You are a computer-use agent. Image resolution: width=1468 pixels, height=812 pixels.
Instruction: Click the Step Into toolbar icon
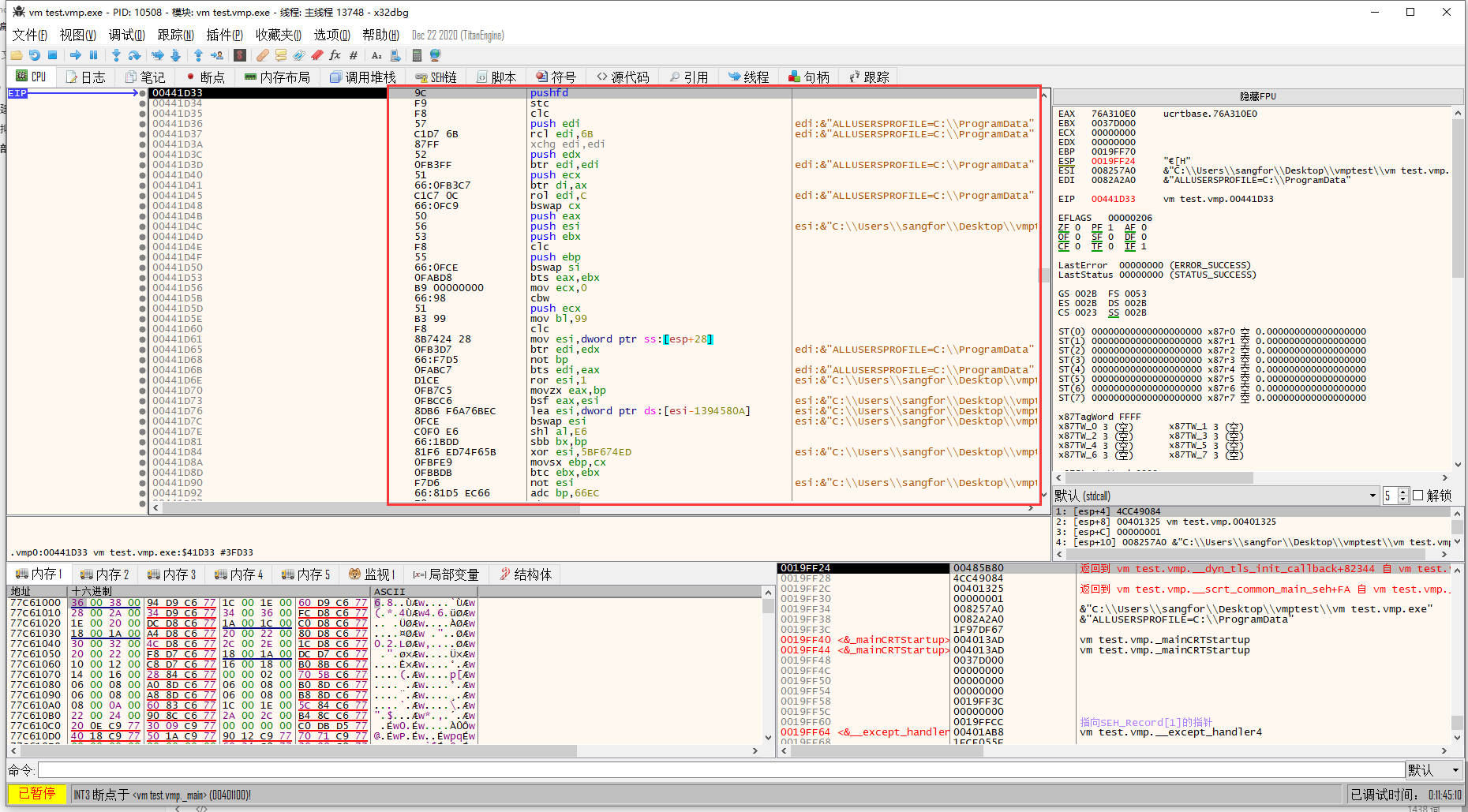coord(116,55)
